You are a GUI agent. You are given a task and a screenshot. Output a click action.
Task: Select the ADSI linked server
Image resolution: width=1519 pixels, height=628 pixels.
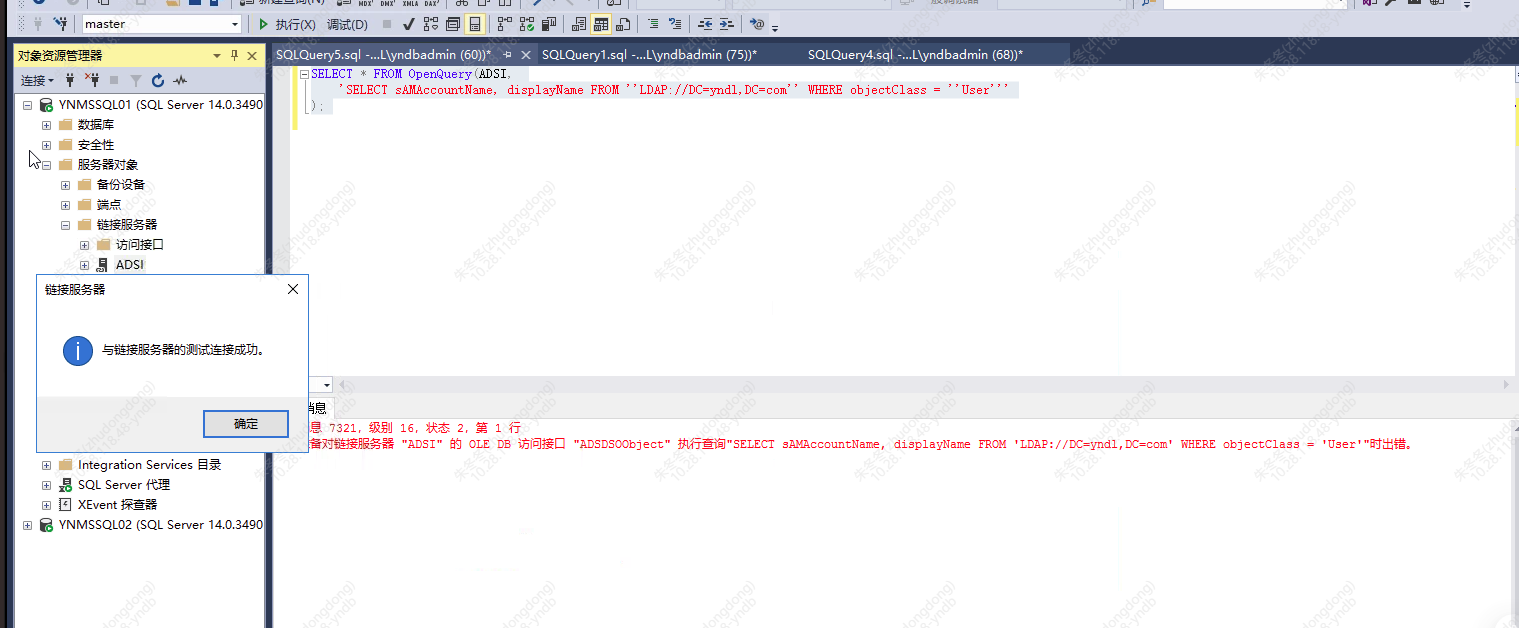pyautogui.click(x=129, y=265)
